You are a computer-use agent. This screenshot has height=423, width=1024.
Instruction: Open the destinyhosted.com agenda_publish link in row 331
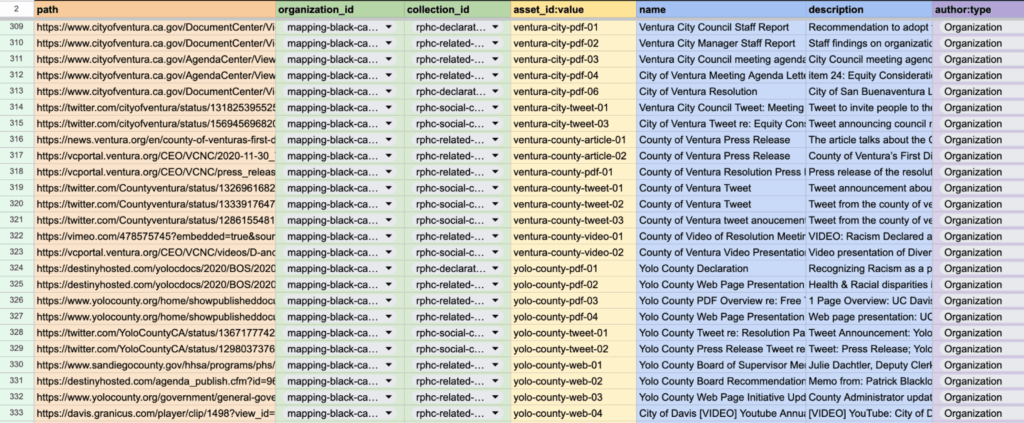(x=155, y=381)
